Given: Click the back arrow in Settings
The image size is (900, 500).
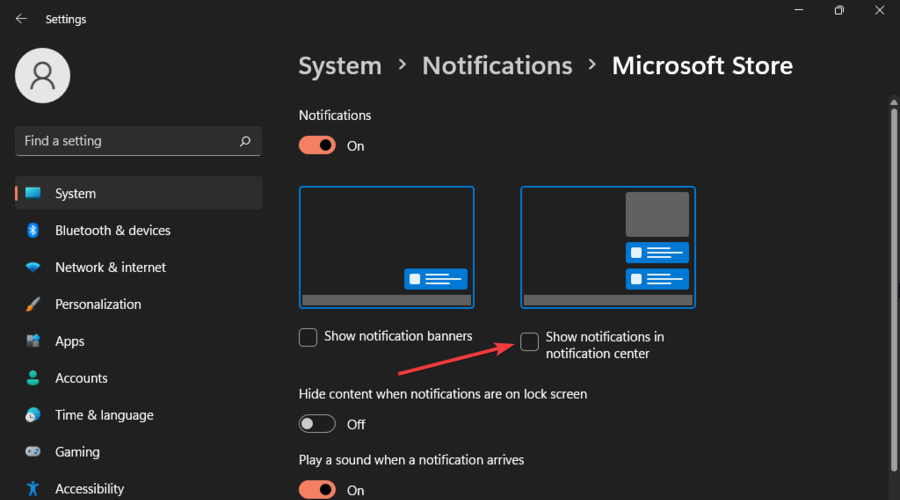Looking at the screenshot, I should [21, 19].
